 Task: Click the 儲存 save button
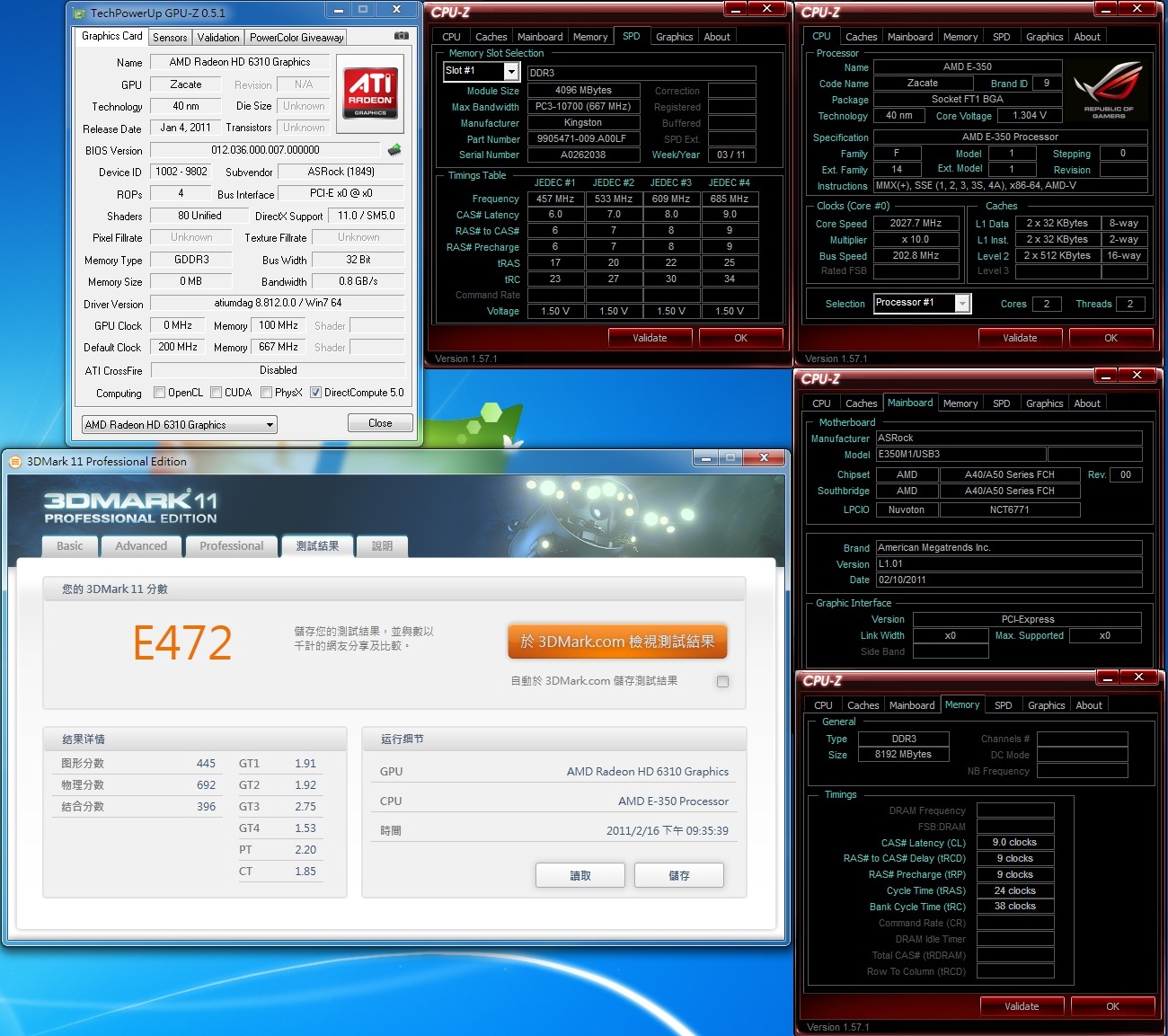tap(679, 875)
